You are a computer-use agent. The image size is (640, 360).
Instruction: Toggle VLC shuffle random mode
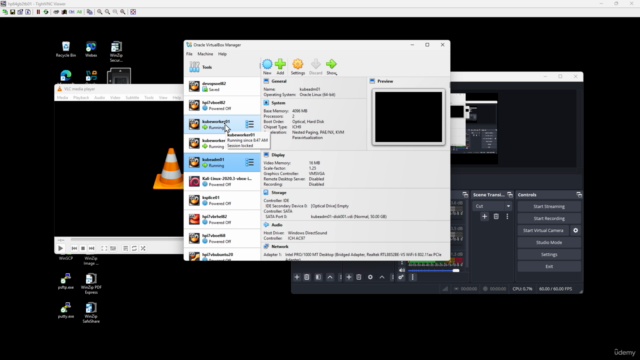click(x=143, y=248)
